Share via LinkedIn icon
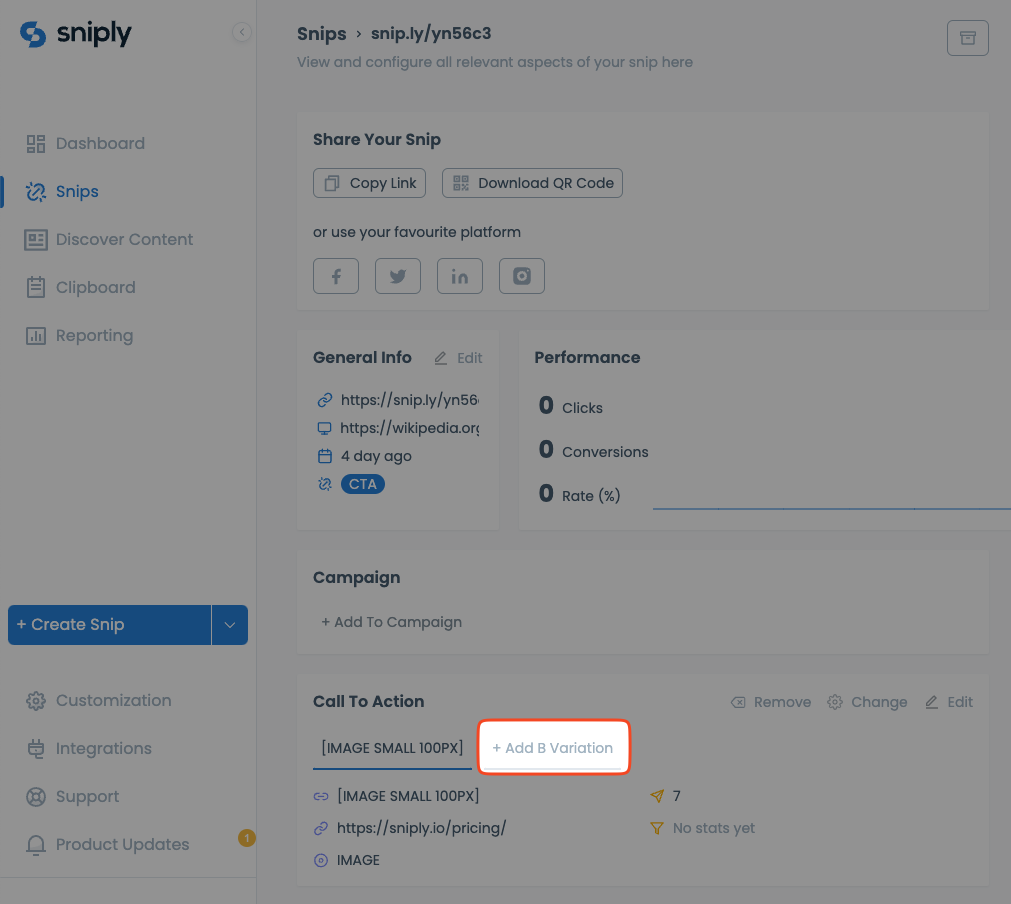The image size is (1011, 904). point(459,276)
